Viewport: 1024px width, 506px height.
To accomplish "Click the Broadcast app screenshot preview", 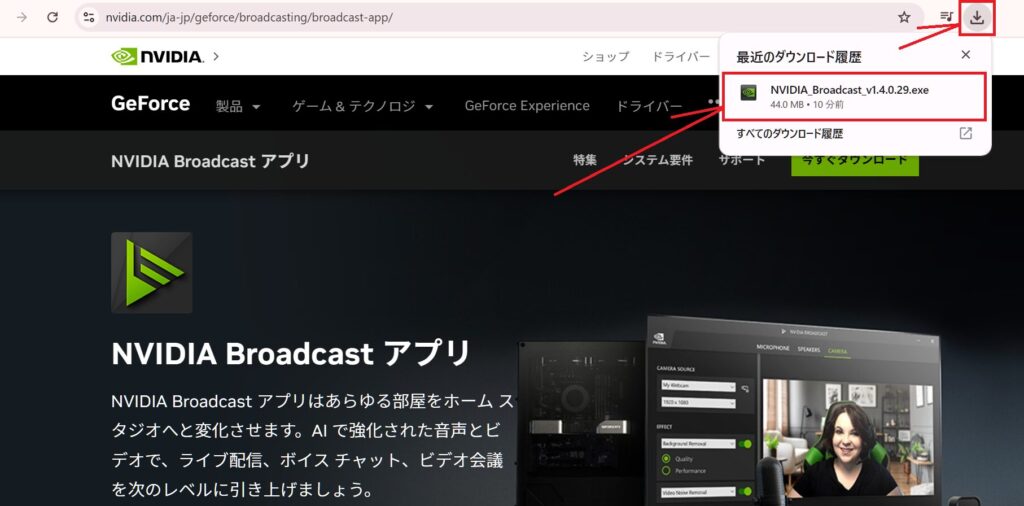I will pyautogui.click(x=795, y=410).
